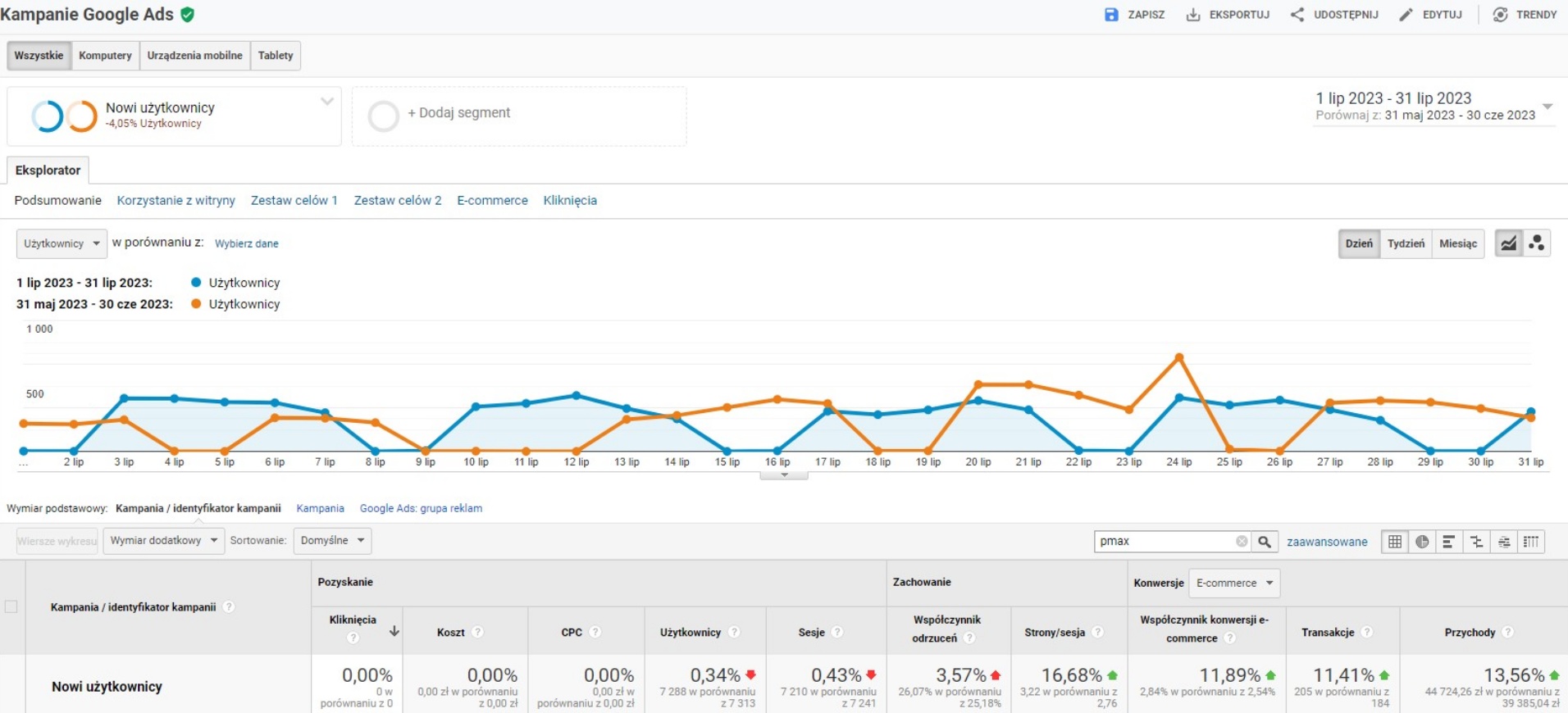This screenshot has width=1568, height=713.
Task: Clear the pmax search filter
Action: [x=1242, y=542]
